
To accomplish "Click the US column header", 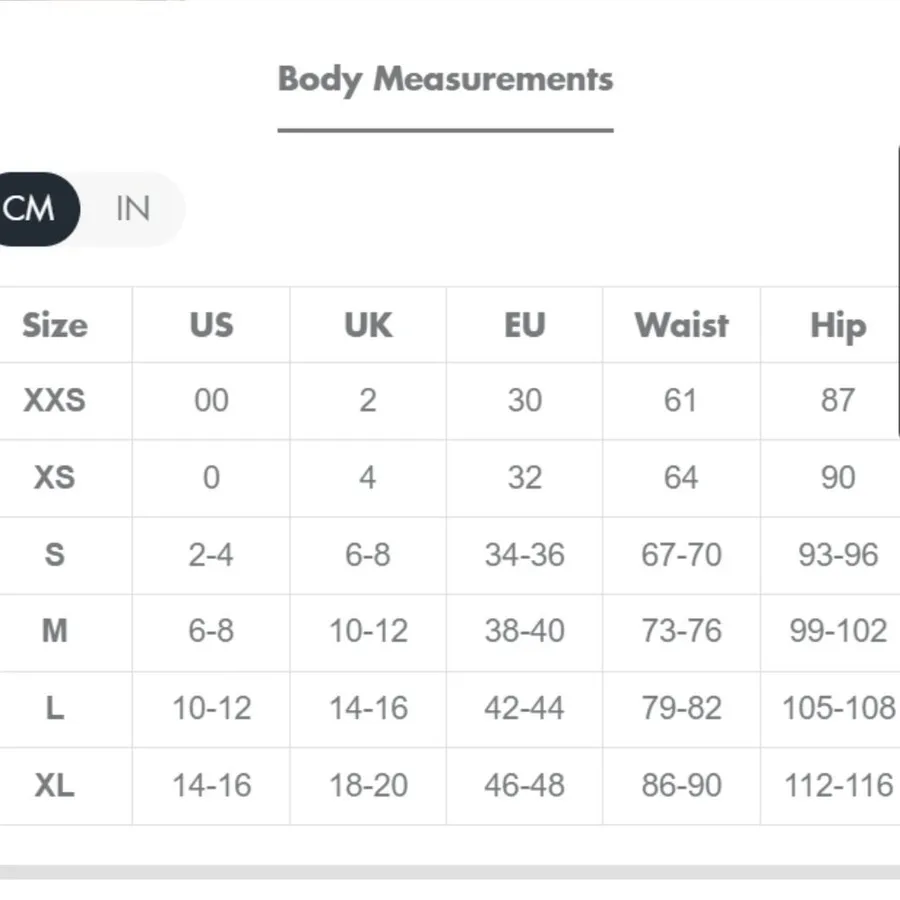I will point(211,325).
